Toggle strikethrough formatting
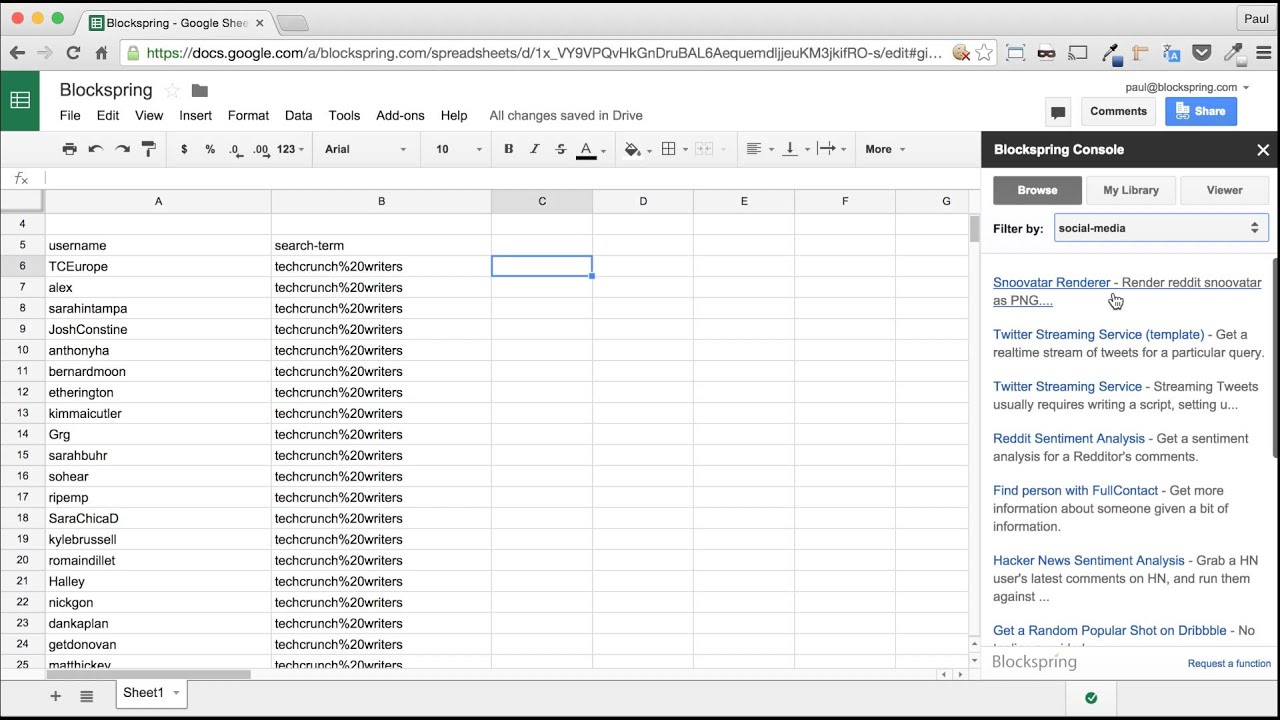1280x720 pixels. tap(560, 149)
